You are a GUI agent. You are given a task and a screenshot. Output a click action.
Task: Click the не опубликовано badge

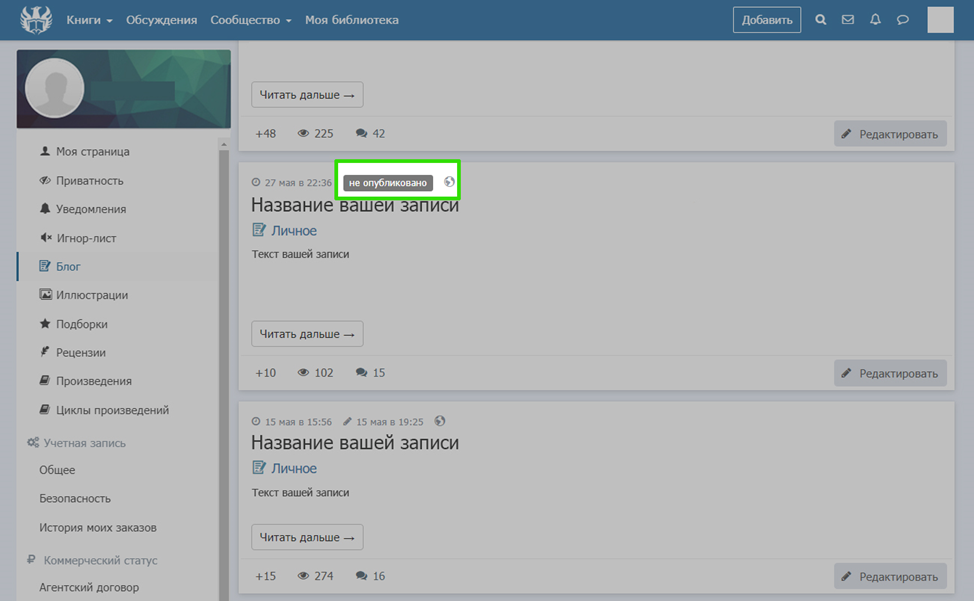tap(388, 183)
